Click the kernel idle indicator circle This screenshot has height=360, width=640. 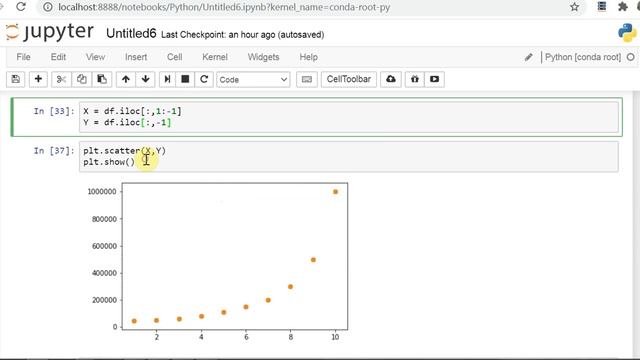point(631,57)
